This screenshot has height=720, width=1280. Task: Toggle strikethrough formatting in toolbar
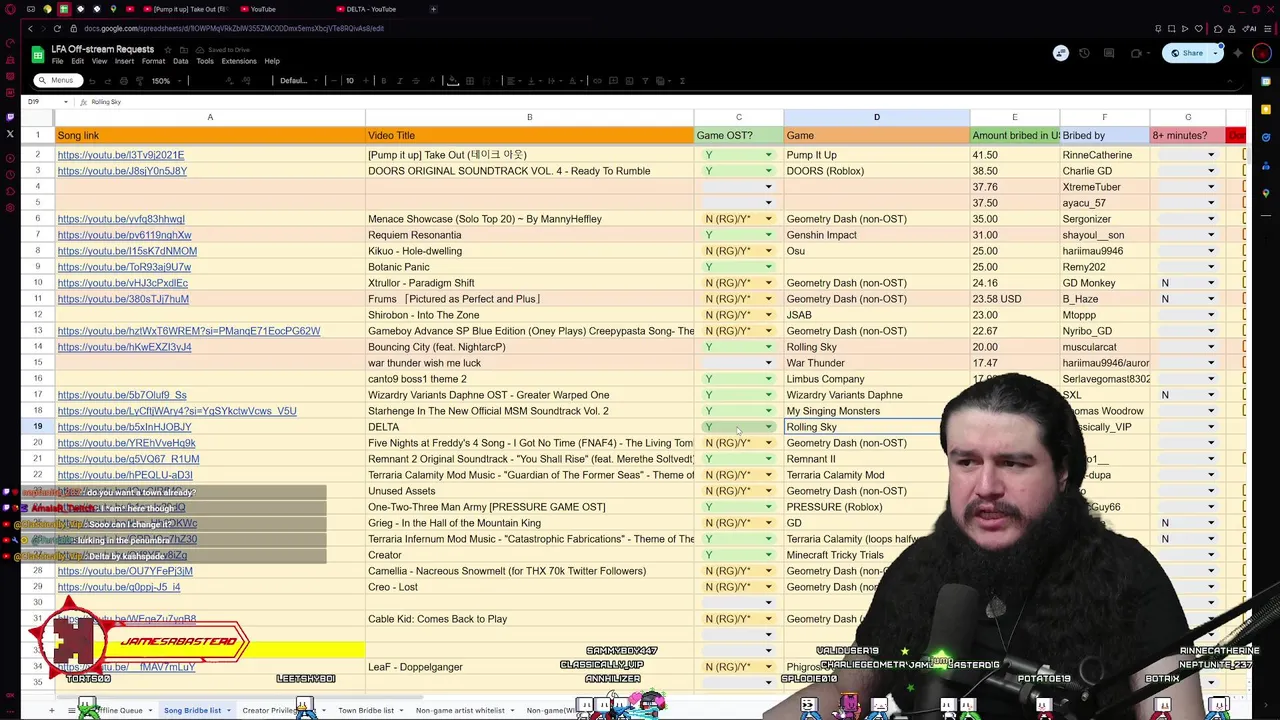point(416,81)
